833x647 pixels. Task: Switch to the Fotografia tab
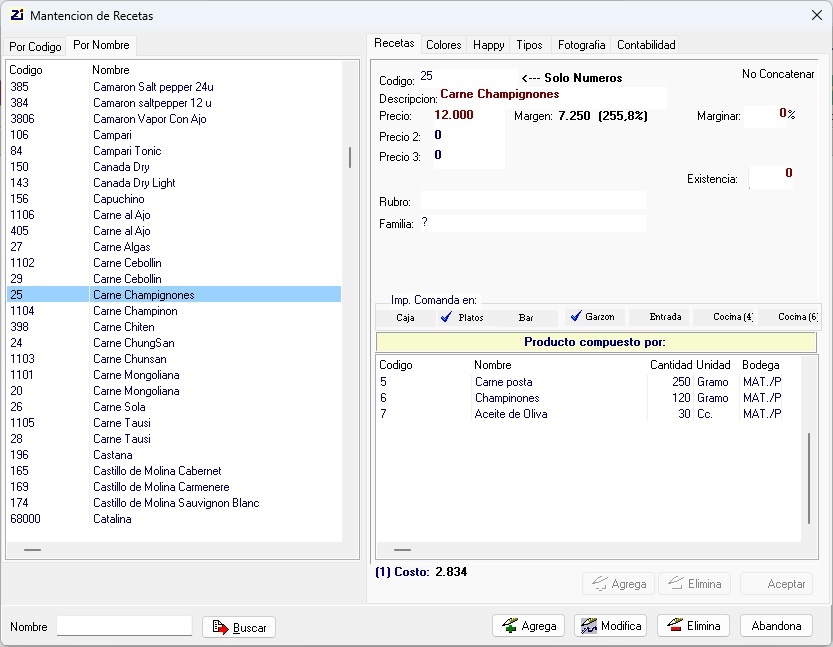point(581,45)
